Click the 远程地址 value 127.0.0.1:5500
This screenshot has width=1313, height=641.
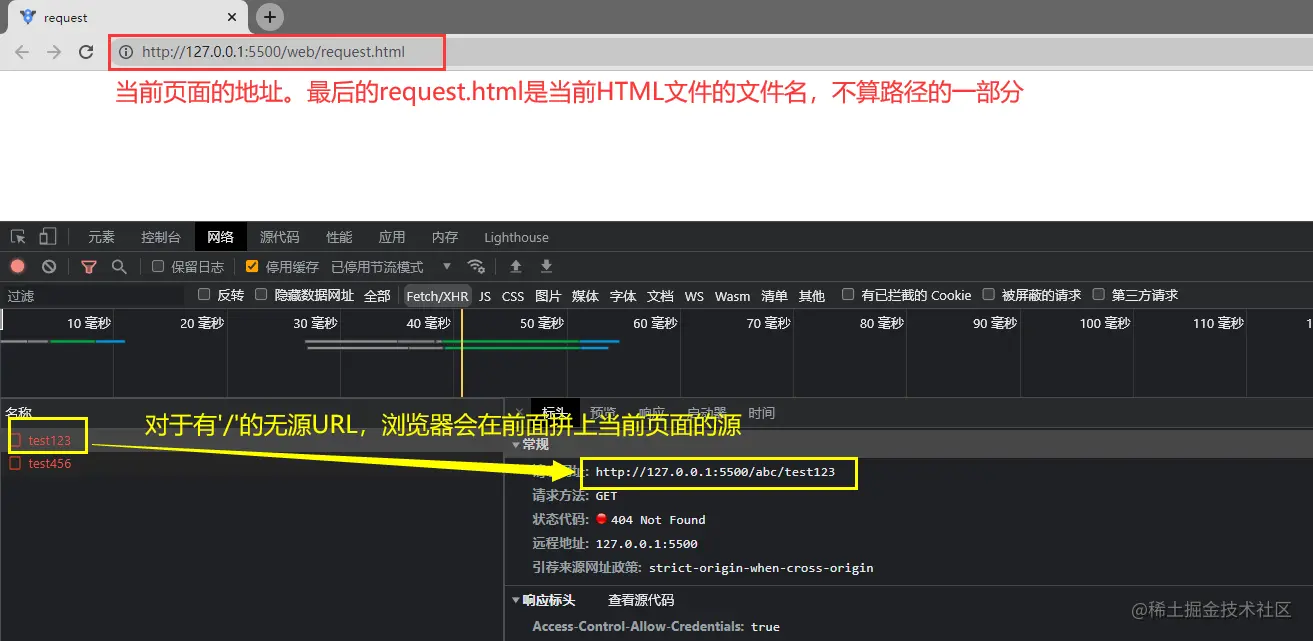coord(646,544)
